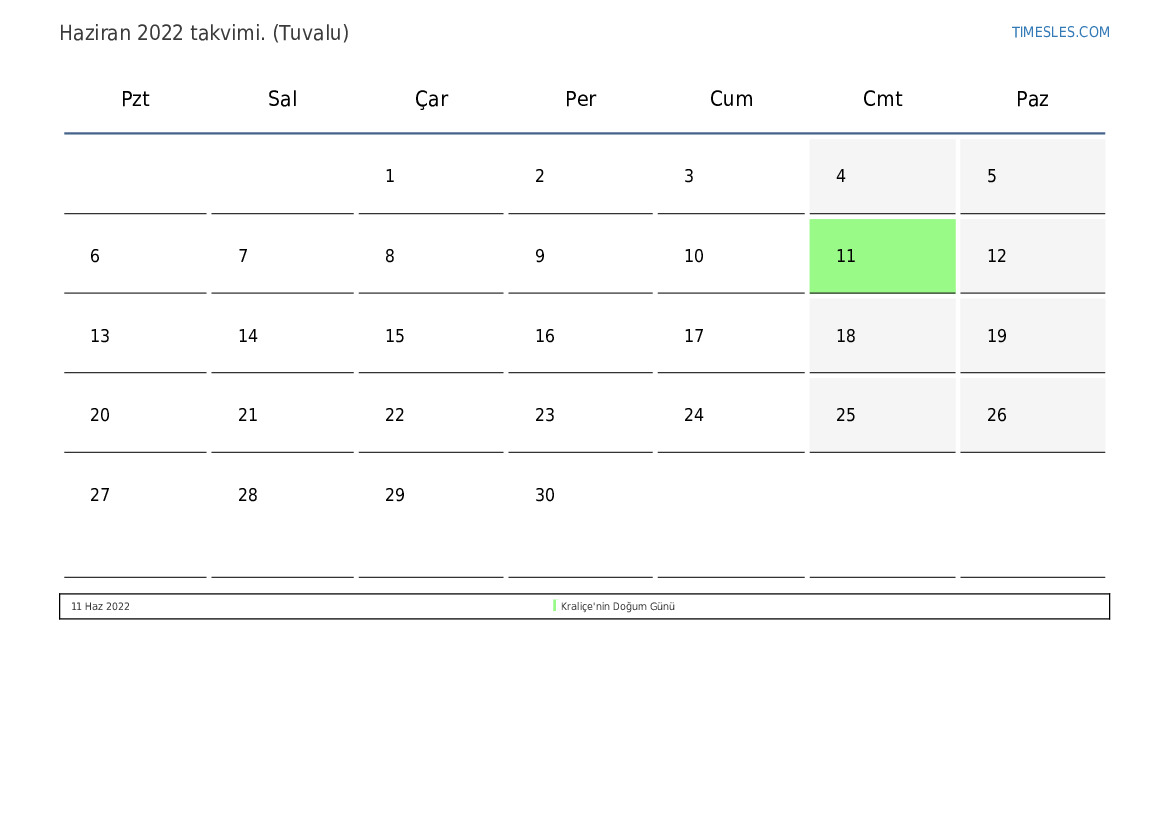Click the Çar weekday header
The width and height of the screenshot is (1169, 827).
[431, 99]
